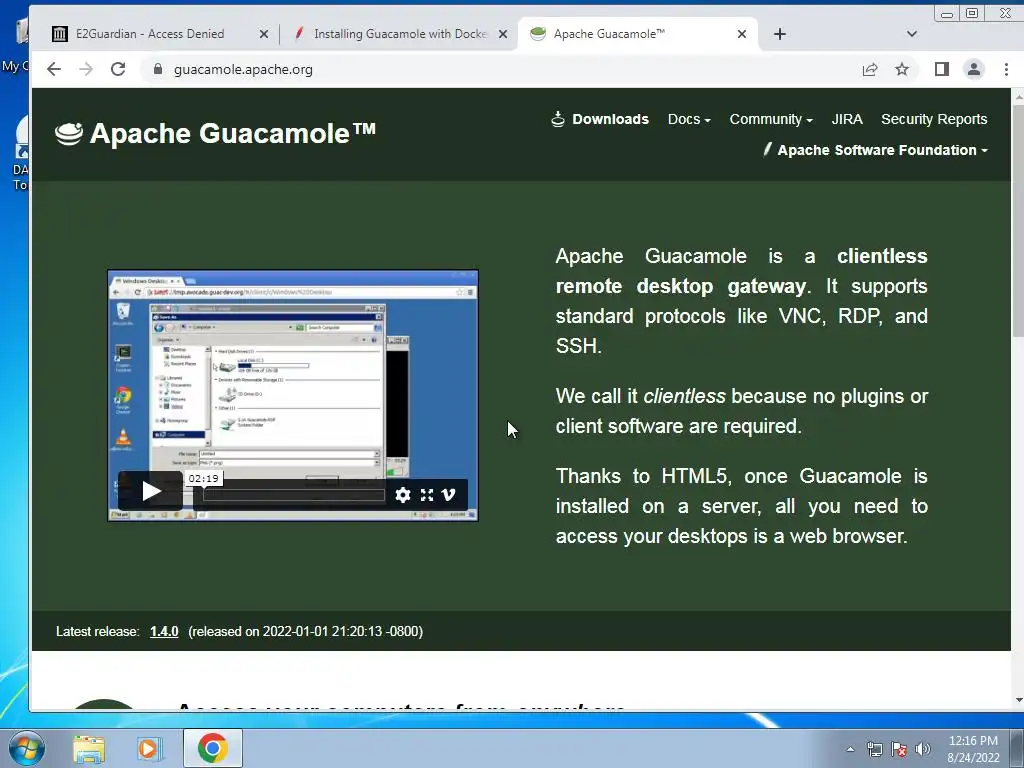Click the Chrome taskbar icon
Viewport: 1024px width, 768px height.
tap(212, 748)
